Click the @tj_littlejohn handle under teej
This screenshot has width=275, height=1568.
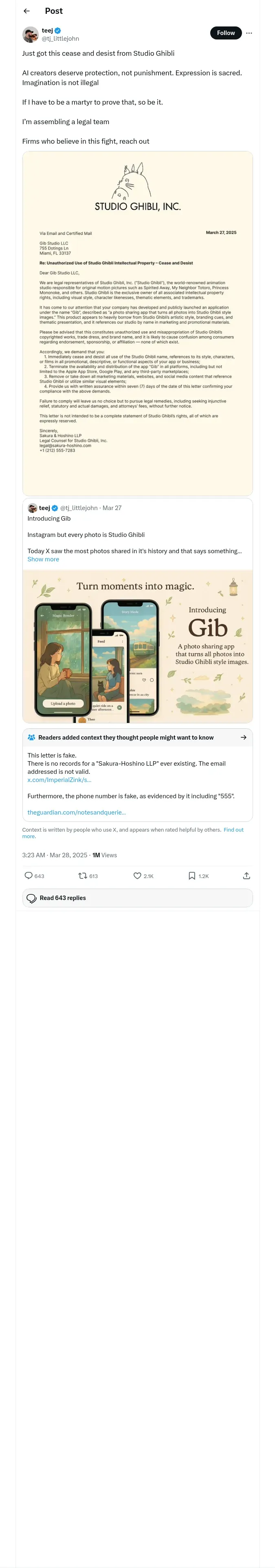point(60,39)
